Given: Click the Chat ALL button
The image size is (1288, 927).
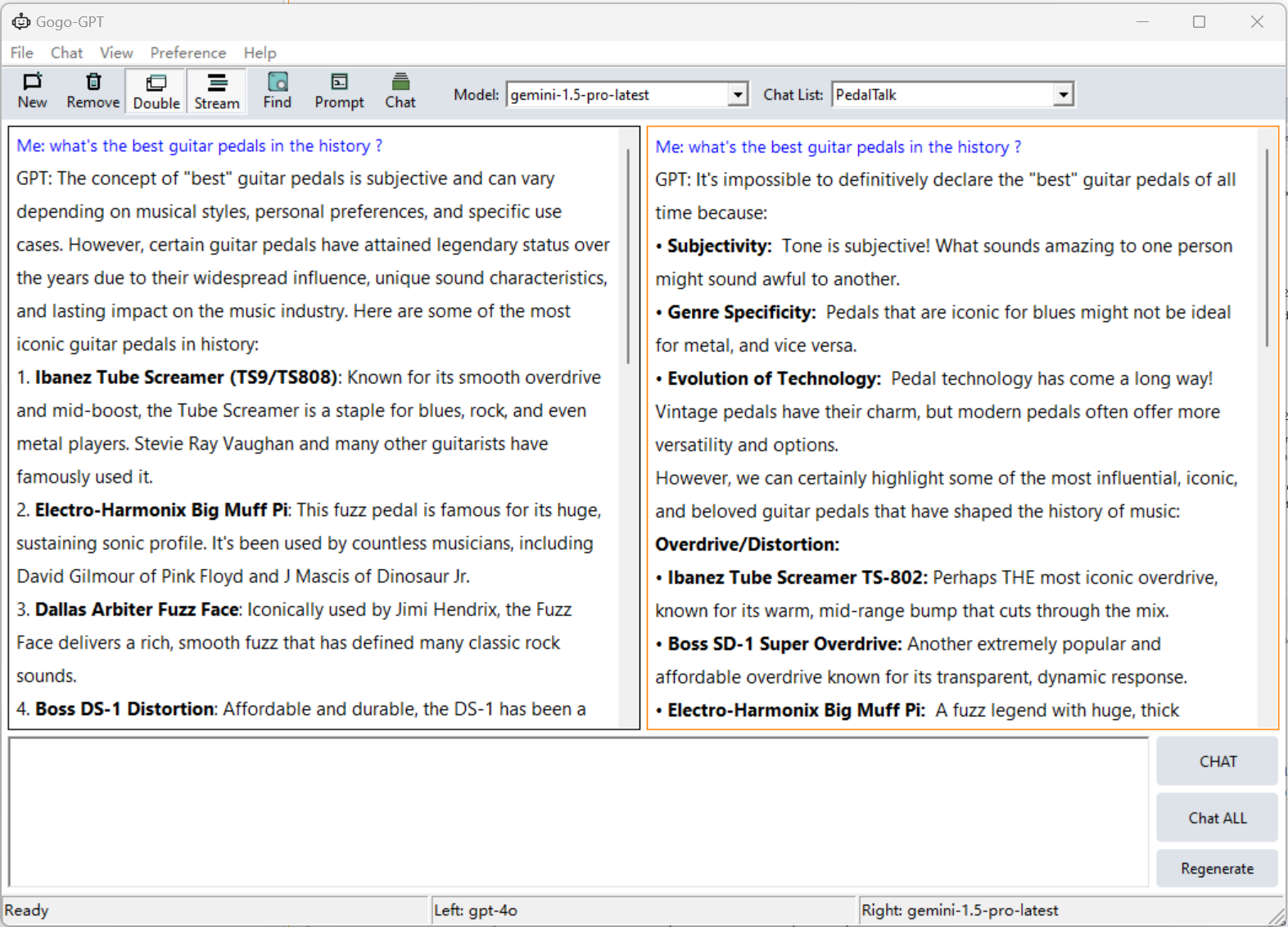Looking at the screenshot, I should [x=1217, y=818].
